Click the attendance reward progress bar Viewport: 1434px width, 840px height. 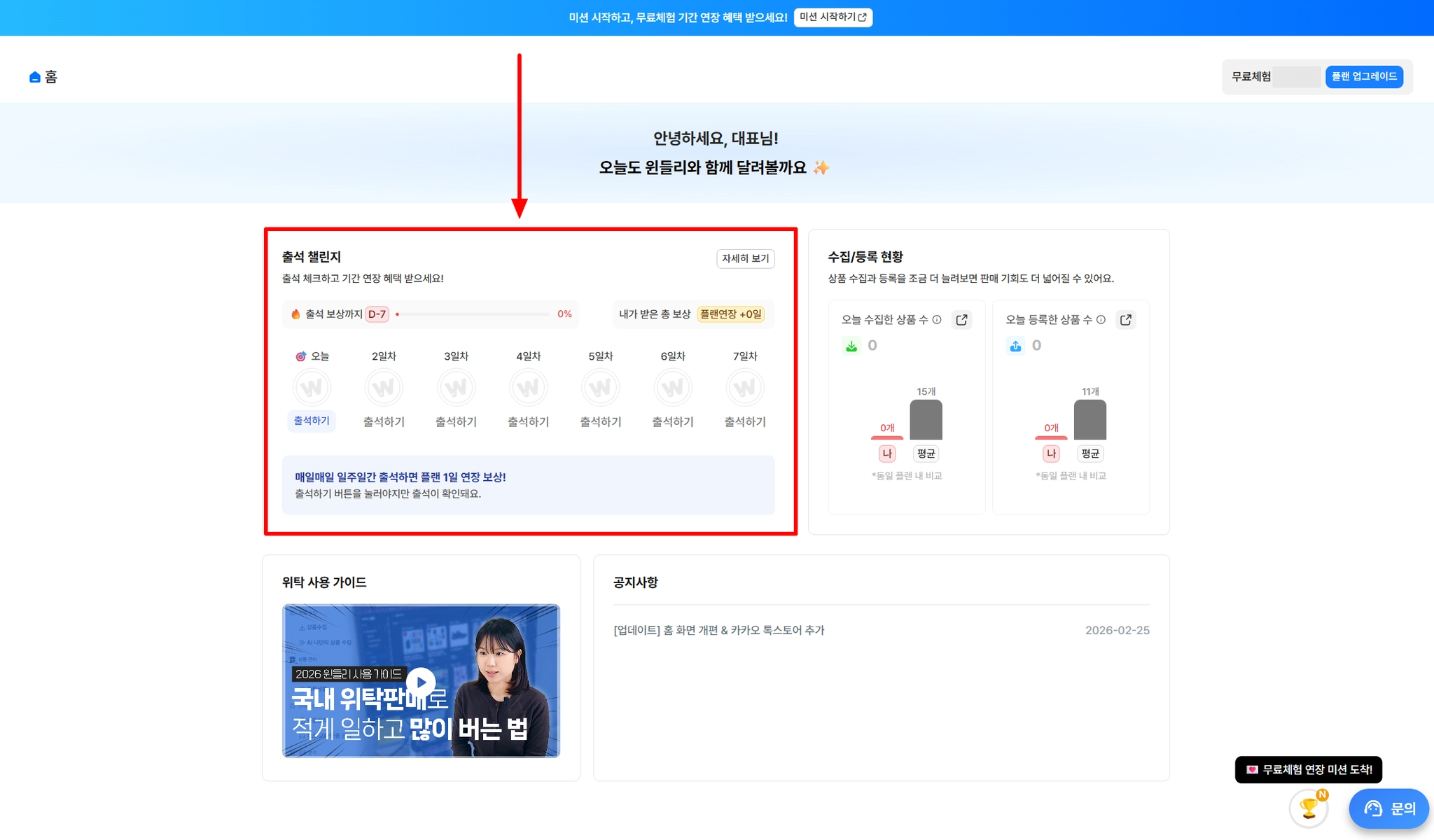(x=473, y=314)
